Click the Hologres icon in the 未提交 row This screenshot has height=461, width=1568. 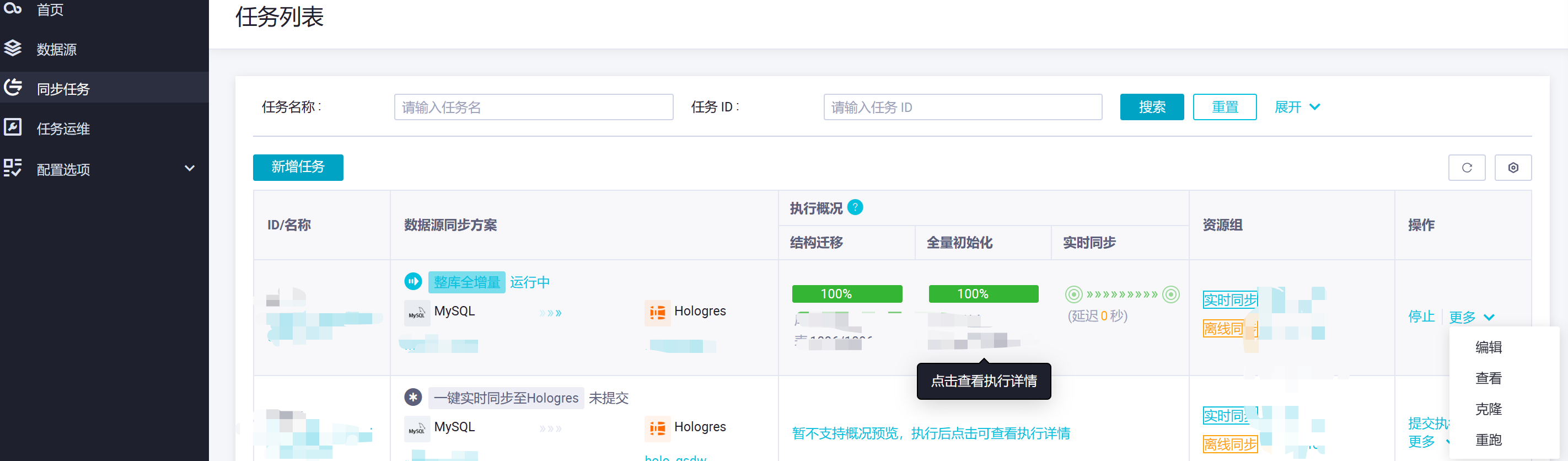pyautogui.click(x=657, y=428)
